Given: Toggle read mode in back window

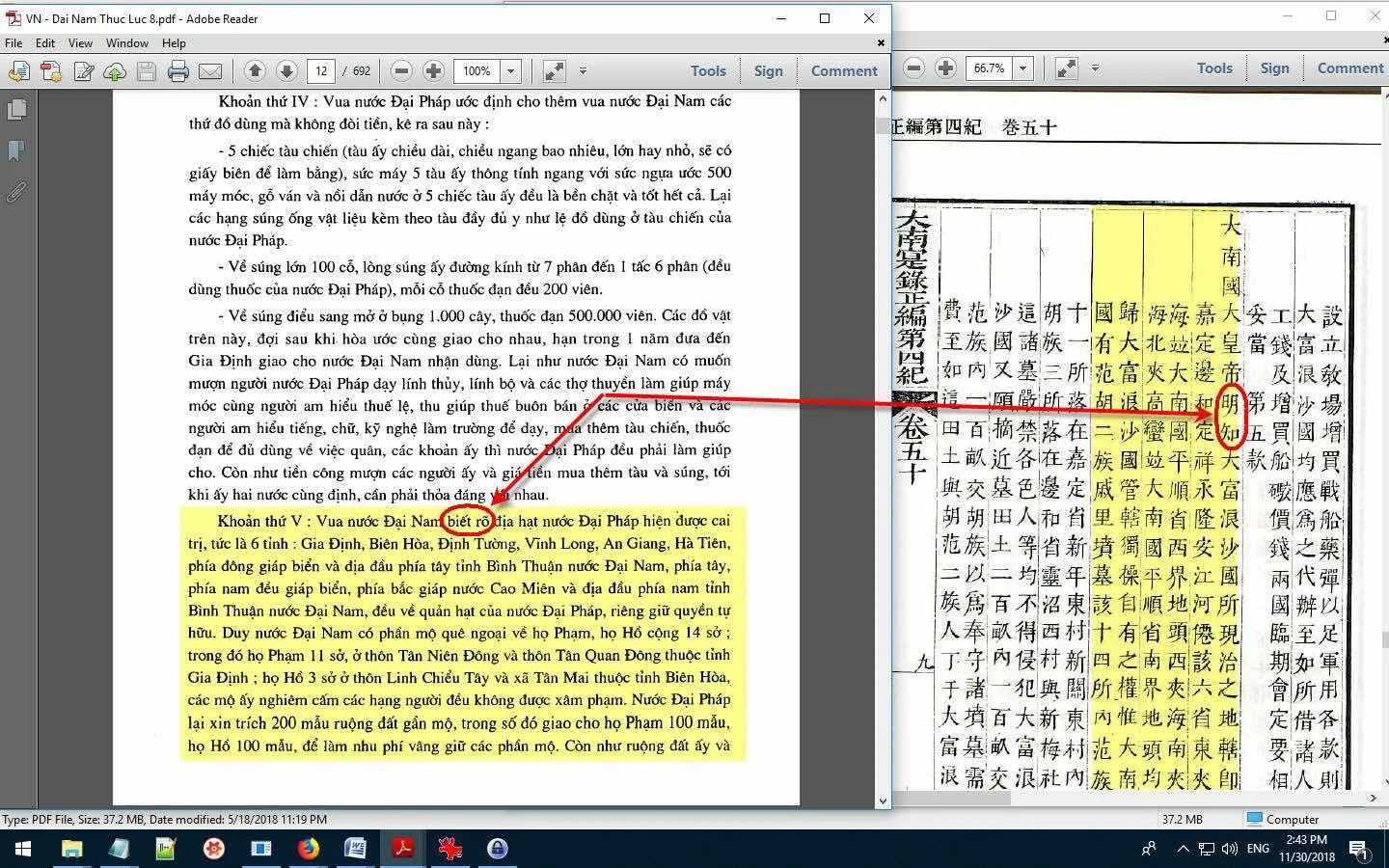Looking at the screenshot, I should (1066, 68).
